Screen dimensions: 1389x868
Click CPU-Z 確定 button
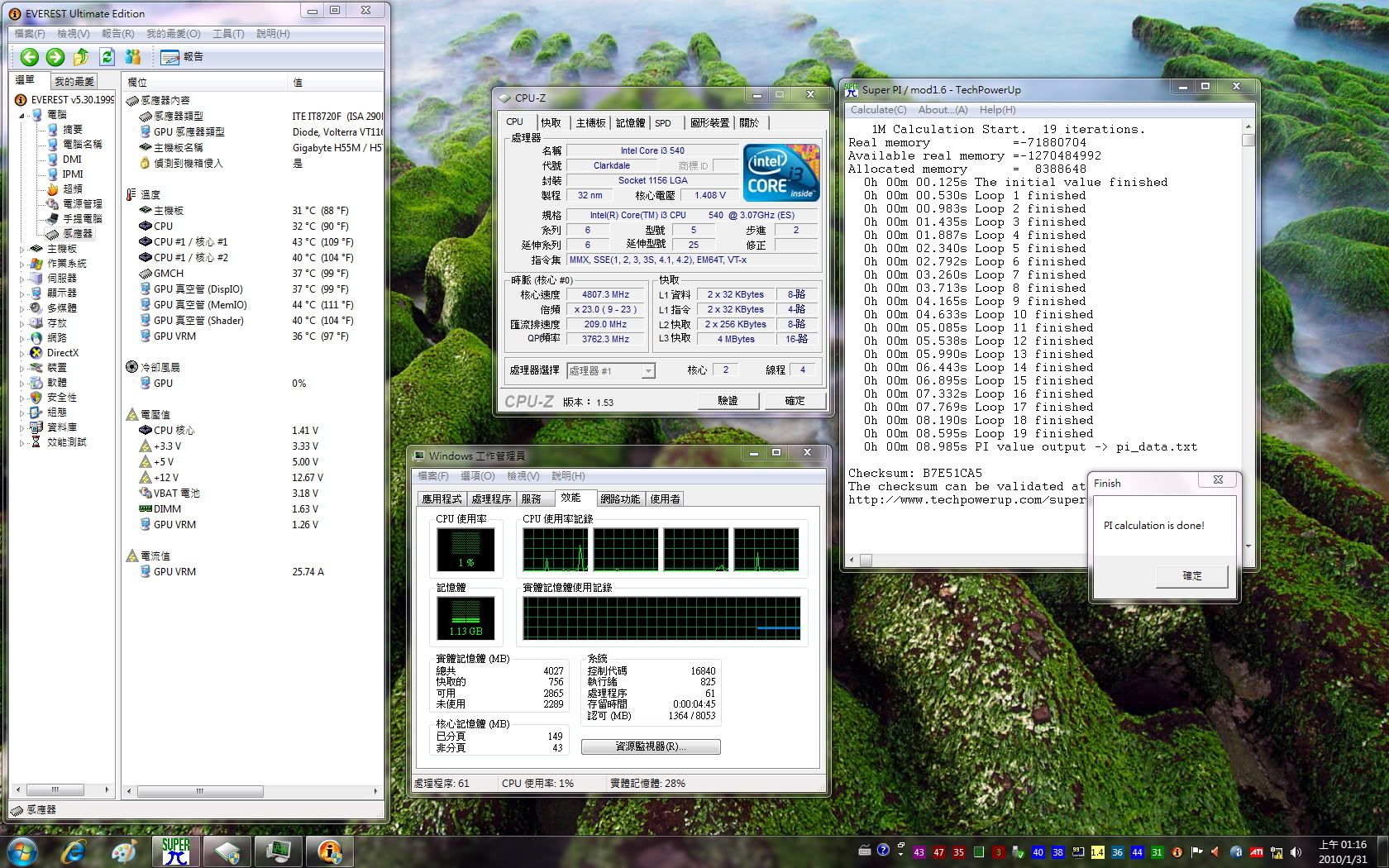[795, 400]
